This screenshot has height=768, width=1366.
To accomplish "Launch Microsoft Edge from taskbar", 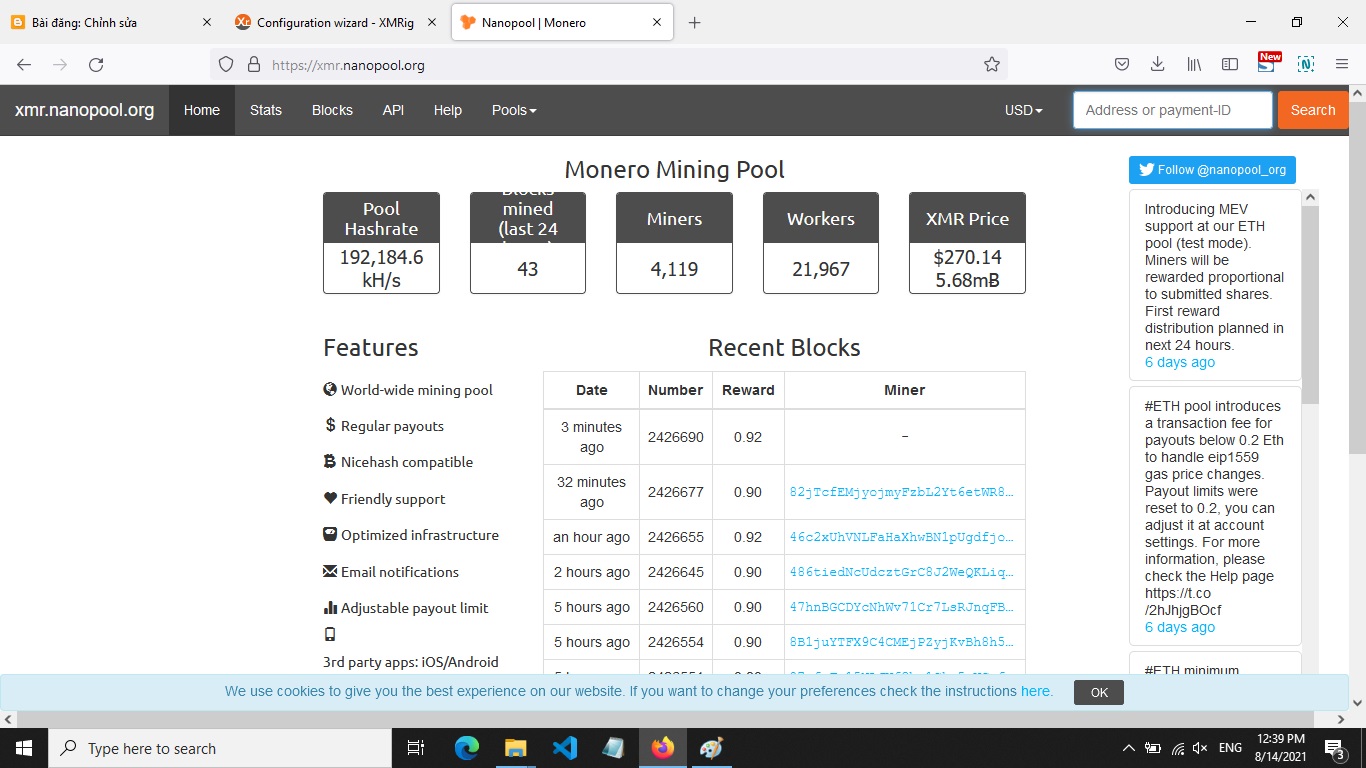I will (466, 748).
